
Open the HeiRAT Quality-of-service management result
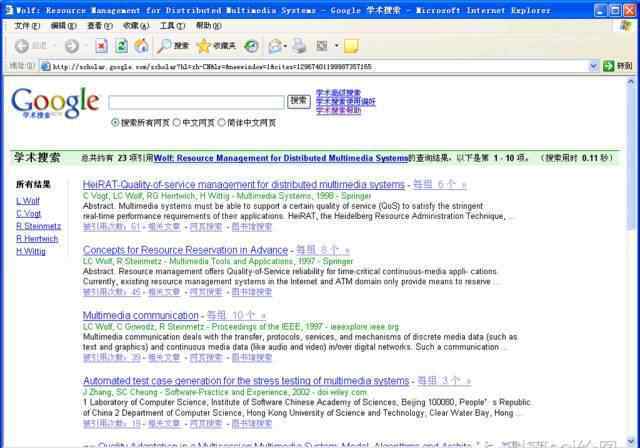[244, 184]
